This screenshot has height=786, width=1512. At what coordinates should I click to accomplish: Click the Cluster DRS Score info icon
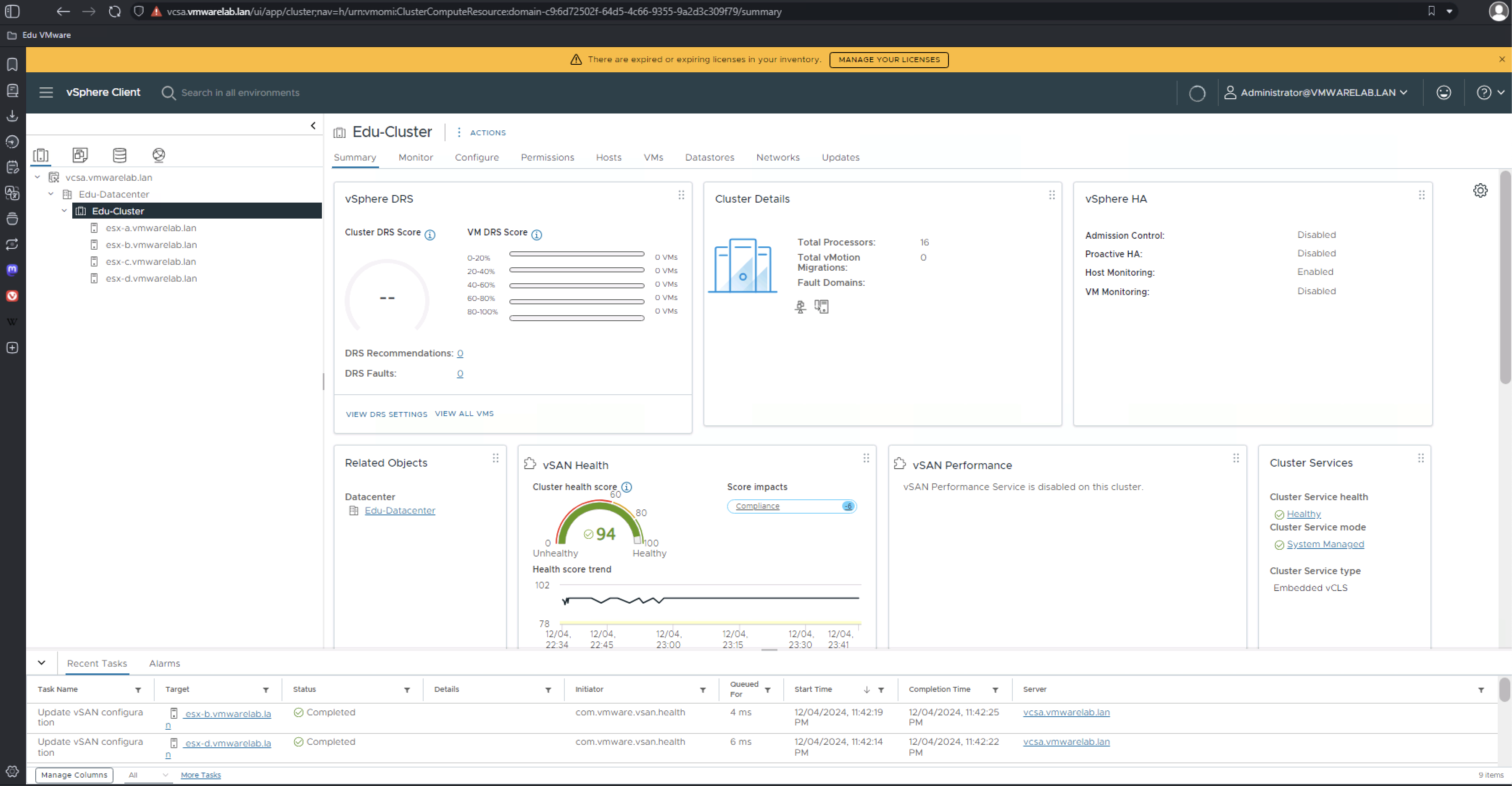[429, 235]
